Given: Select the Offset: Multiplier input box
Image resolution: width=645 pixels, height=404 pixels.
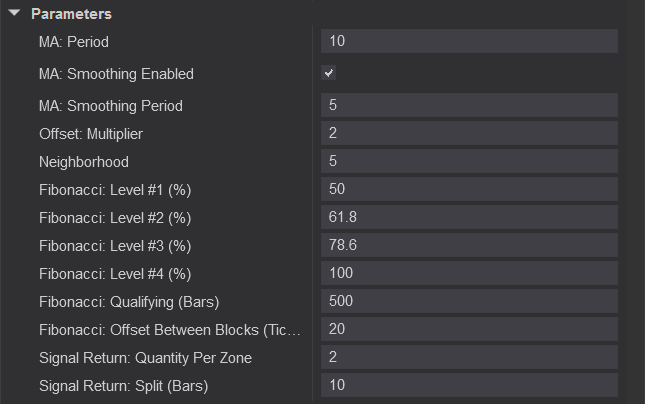Looking at the screenshot, I should [x=469, y=133].
